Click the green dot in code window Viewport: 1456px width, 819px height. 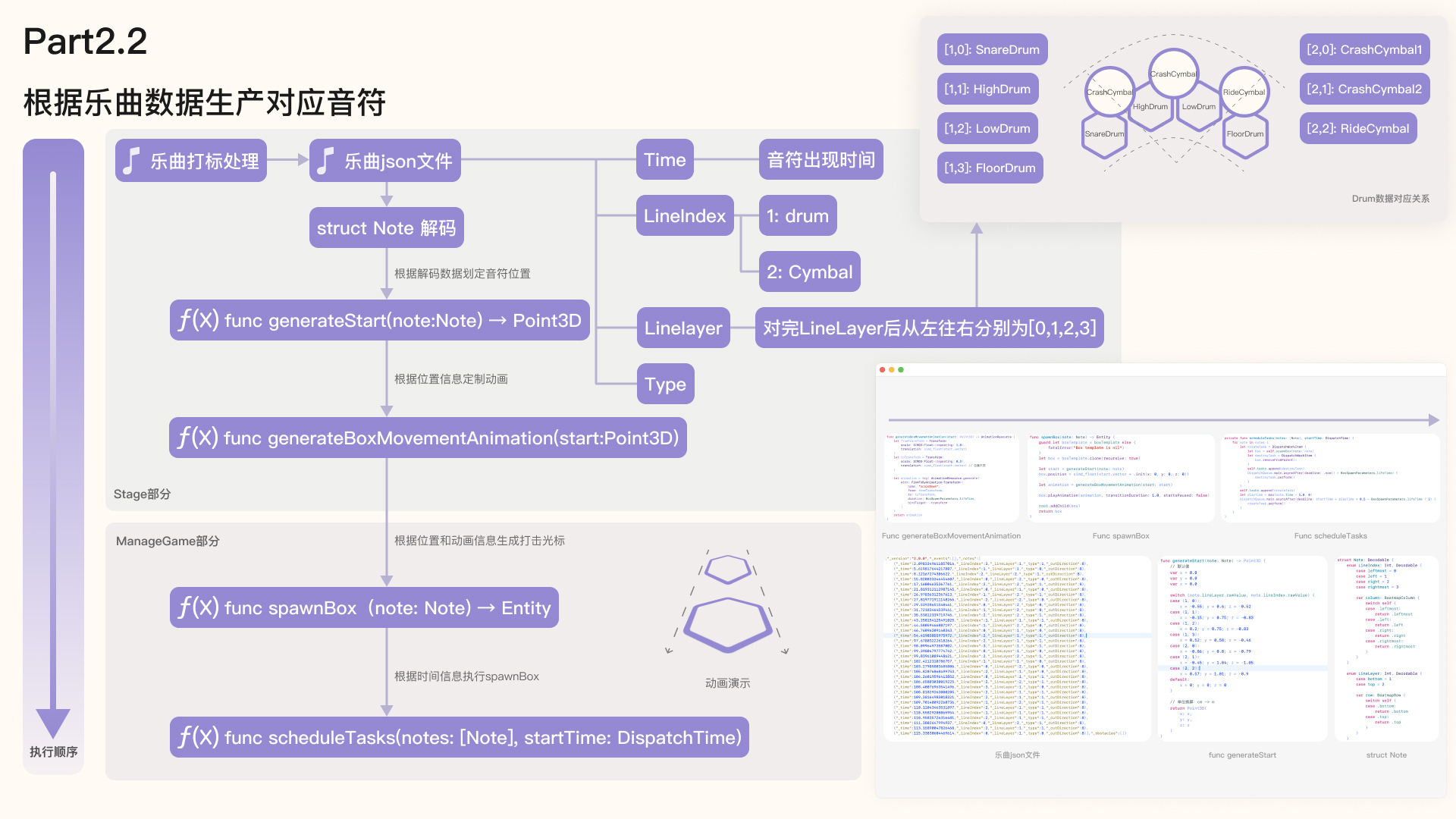coord(901,370)
